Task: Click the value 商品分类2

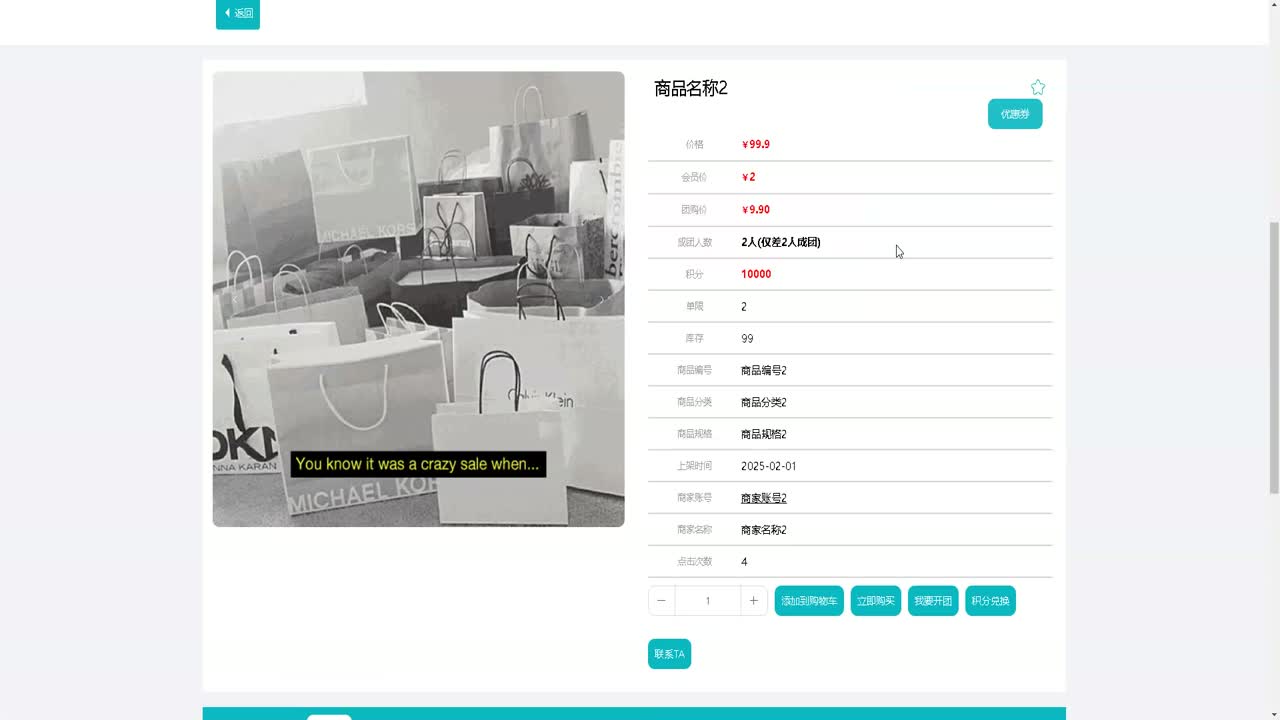Action: pyautogui.click(x=764, y=403)
